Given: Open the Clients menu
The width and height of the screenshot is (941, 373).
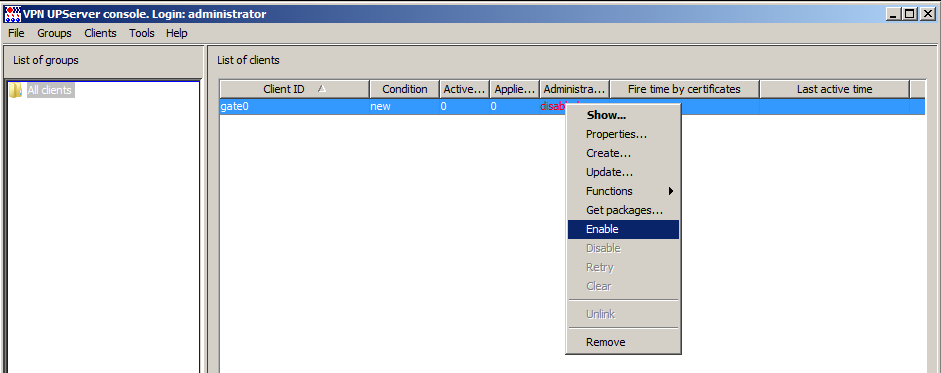Looking at the screenshot, I should coord(100,33).
